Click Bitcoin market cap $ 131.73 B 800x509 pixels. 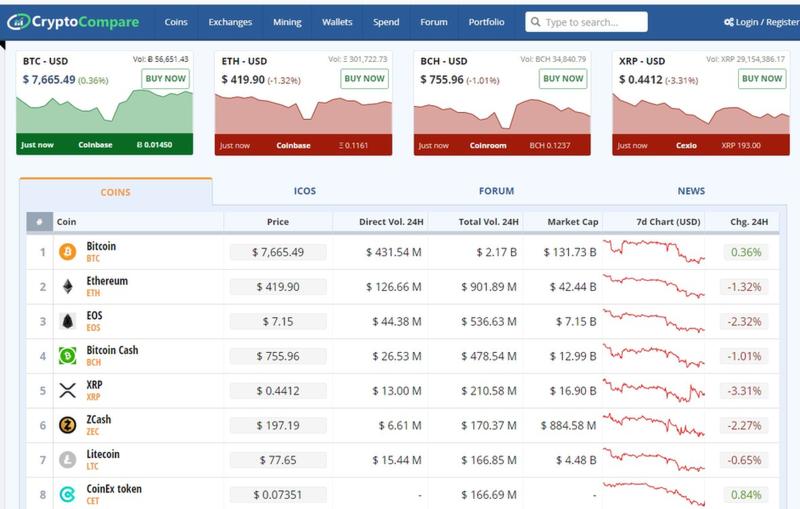[569, 252]
